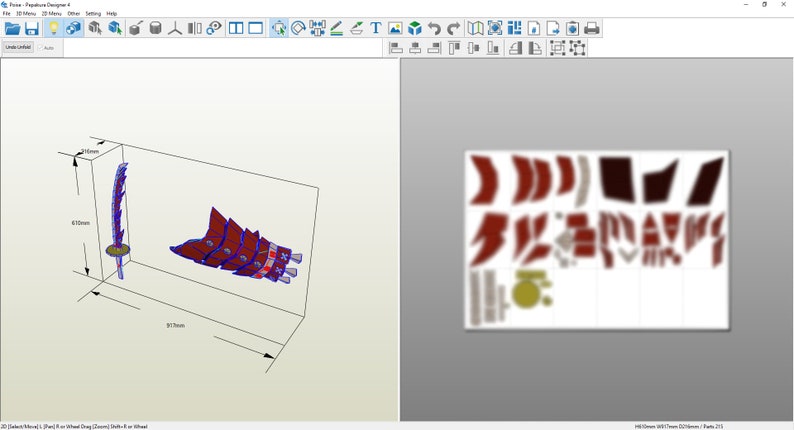Viewport: 794px width, 430px height.
Task: Select the Join/Disjoin parts tool icon
Action: (317, 28)
